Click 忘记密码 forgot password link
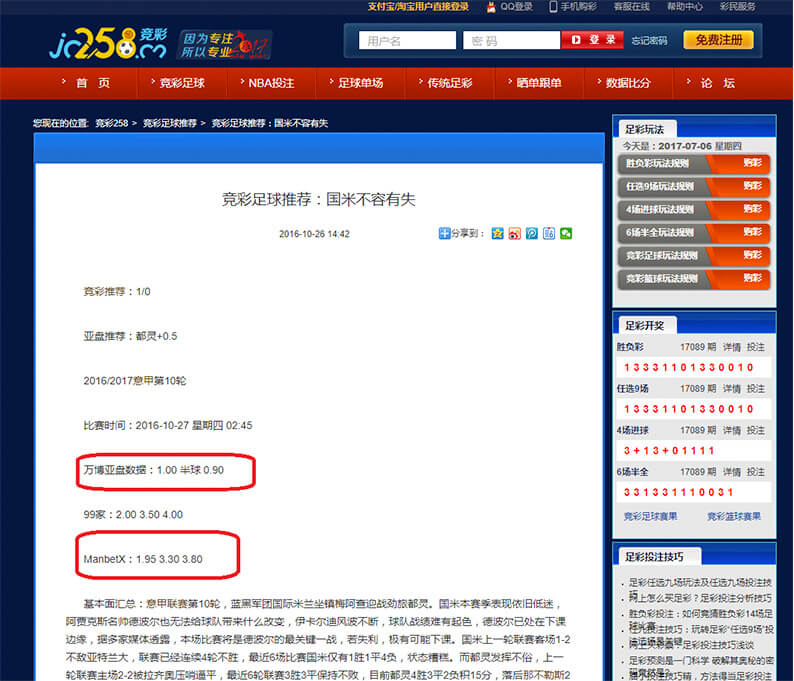Viewport: 794px width, 681px height. click(649, 41)
